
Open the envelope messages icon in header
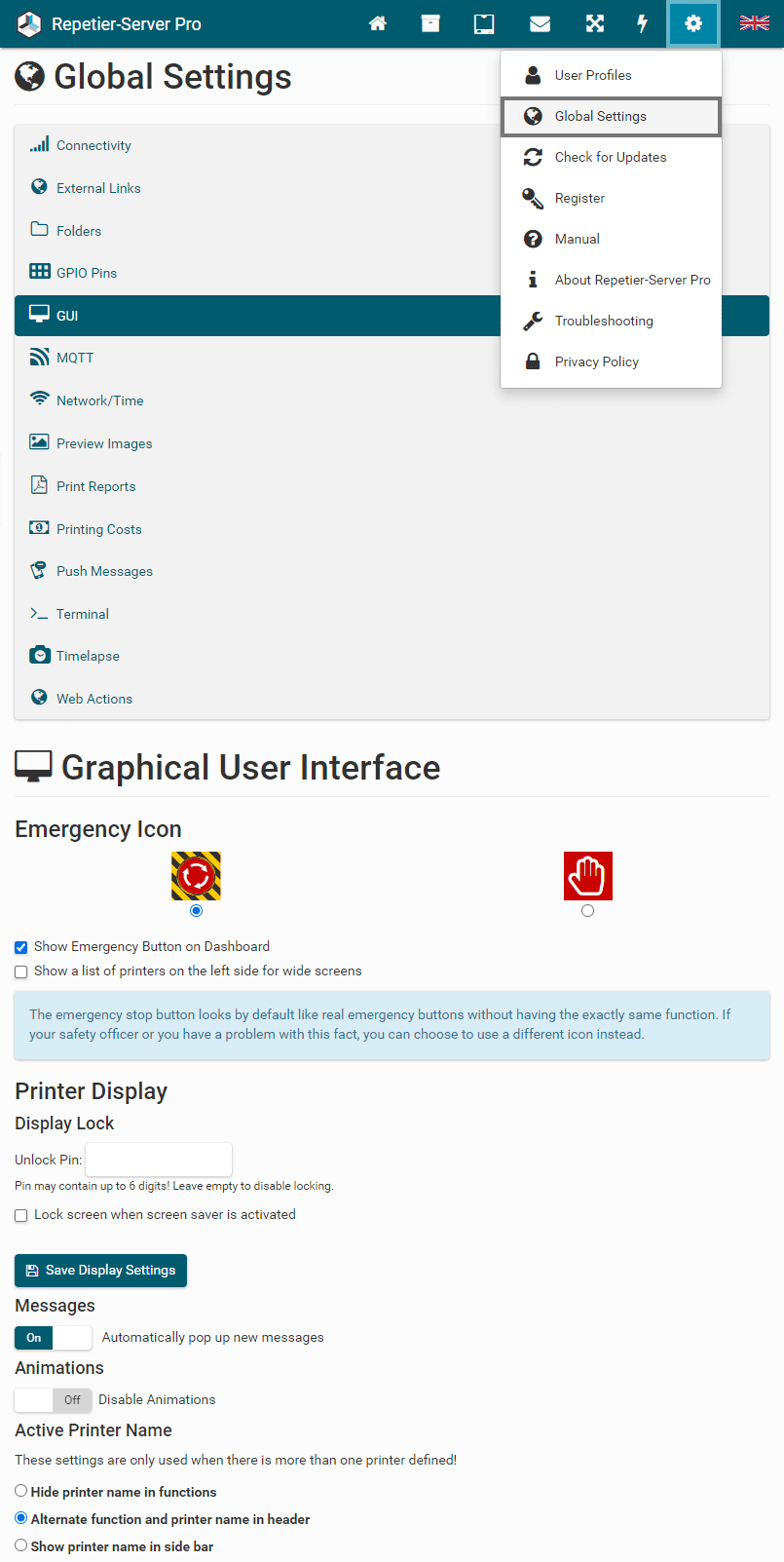pos(540,24)
